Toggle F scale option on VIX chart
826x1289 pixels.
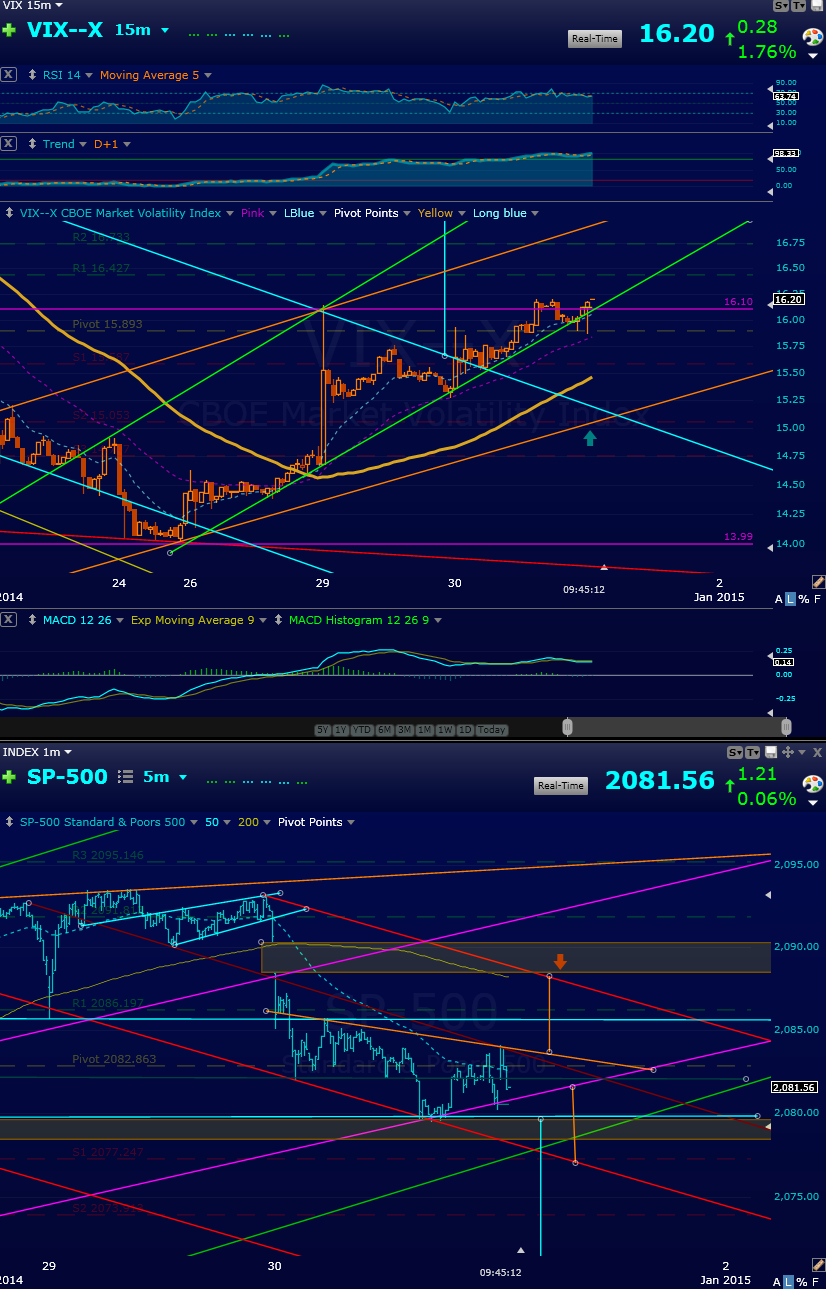[x=817, y=599]
